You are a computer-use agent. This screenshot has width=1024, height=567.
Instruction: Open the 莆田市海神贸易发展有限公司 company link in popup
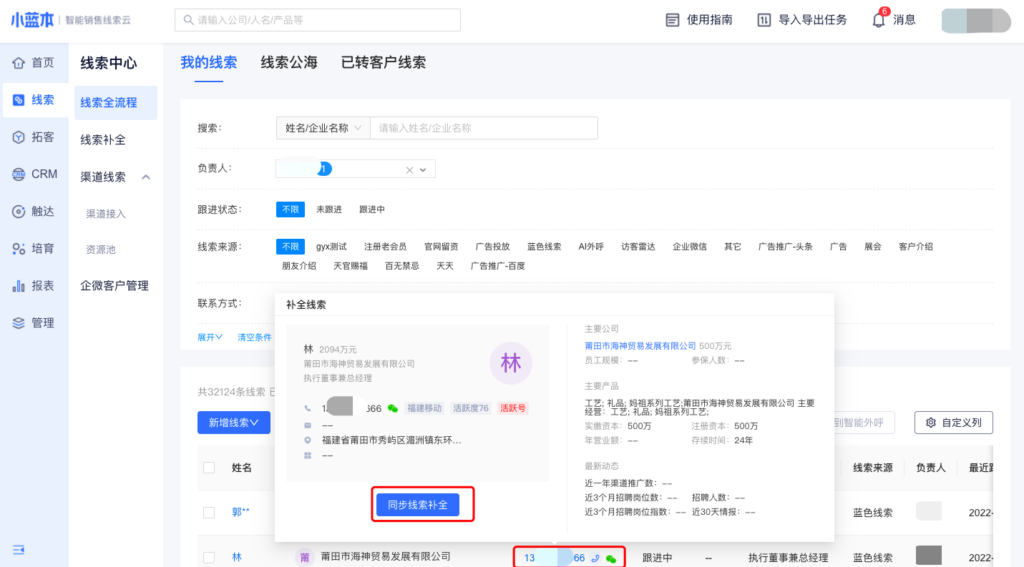640,346
